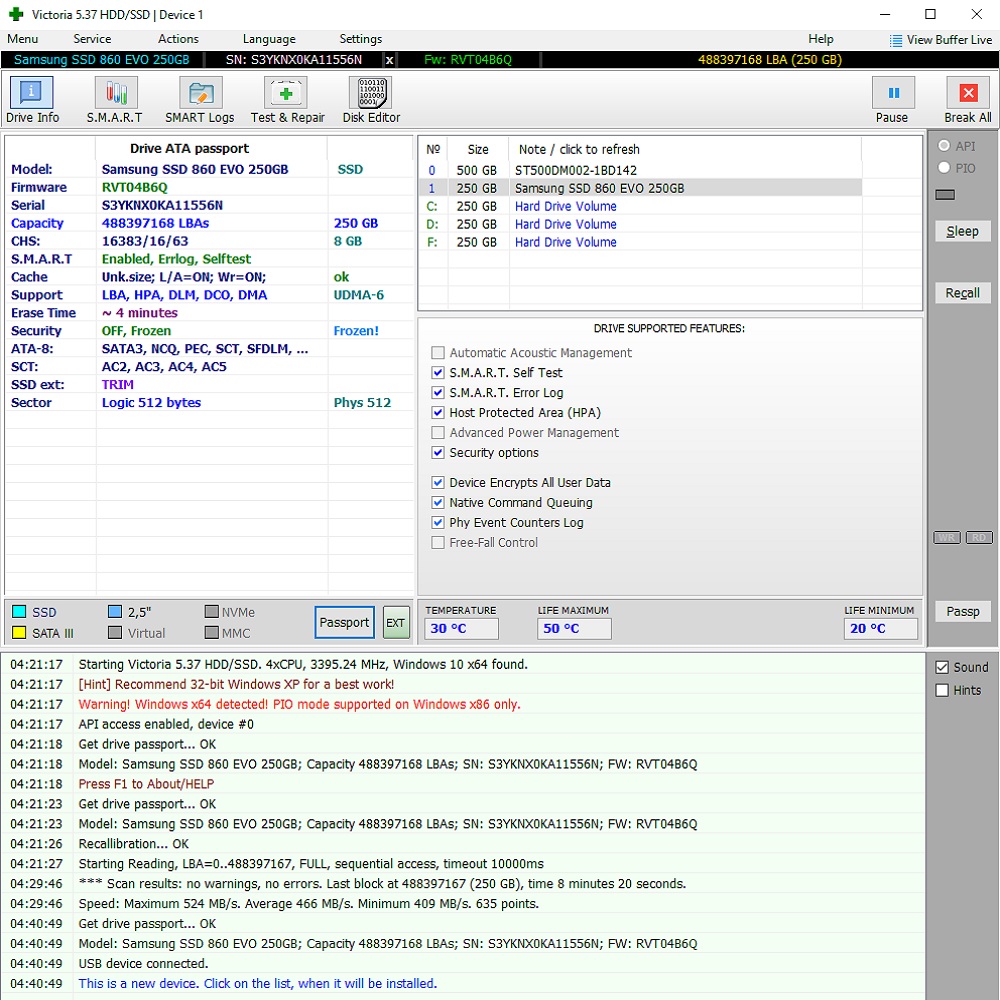Select the C: Hard Drive Volume row

640,207
